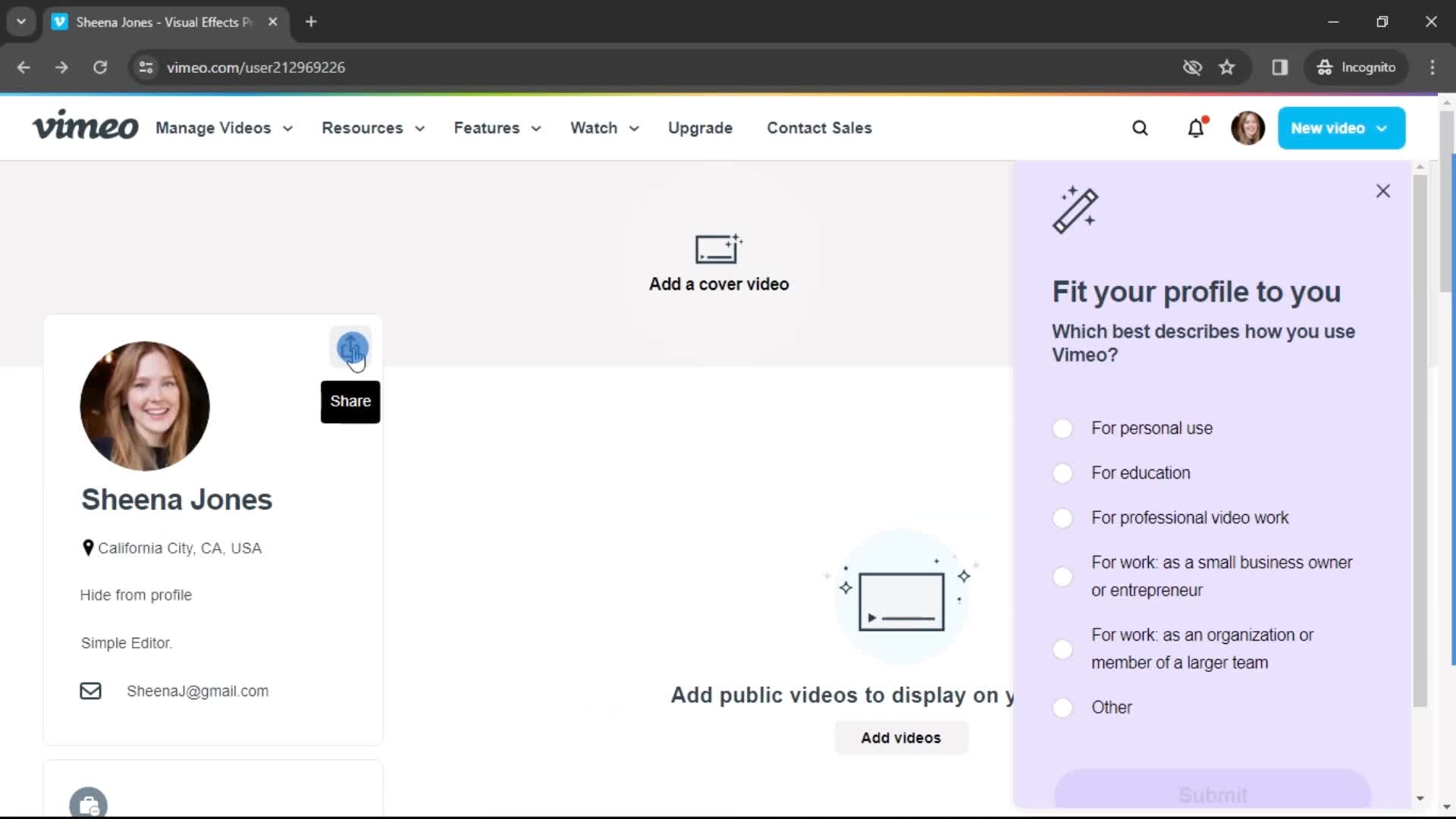This screenshot has width=1456, height=819.
Task: Click the address bar URL
Action: pyautogui.click(x=256, y=67)
